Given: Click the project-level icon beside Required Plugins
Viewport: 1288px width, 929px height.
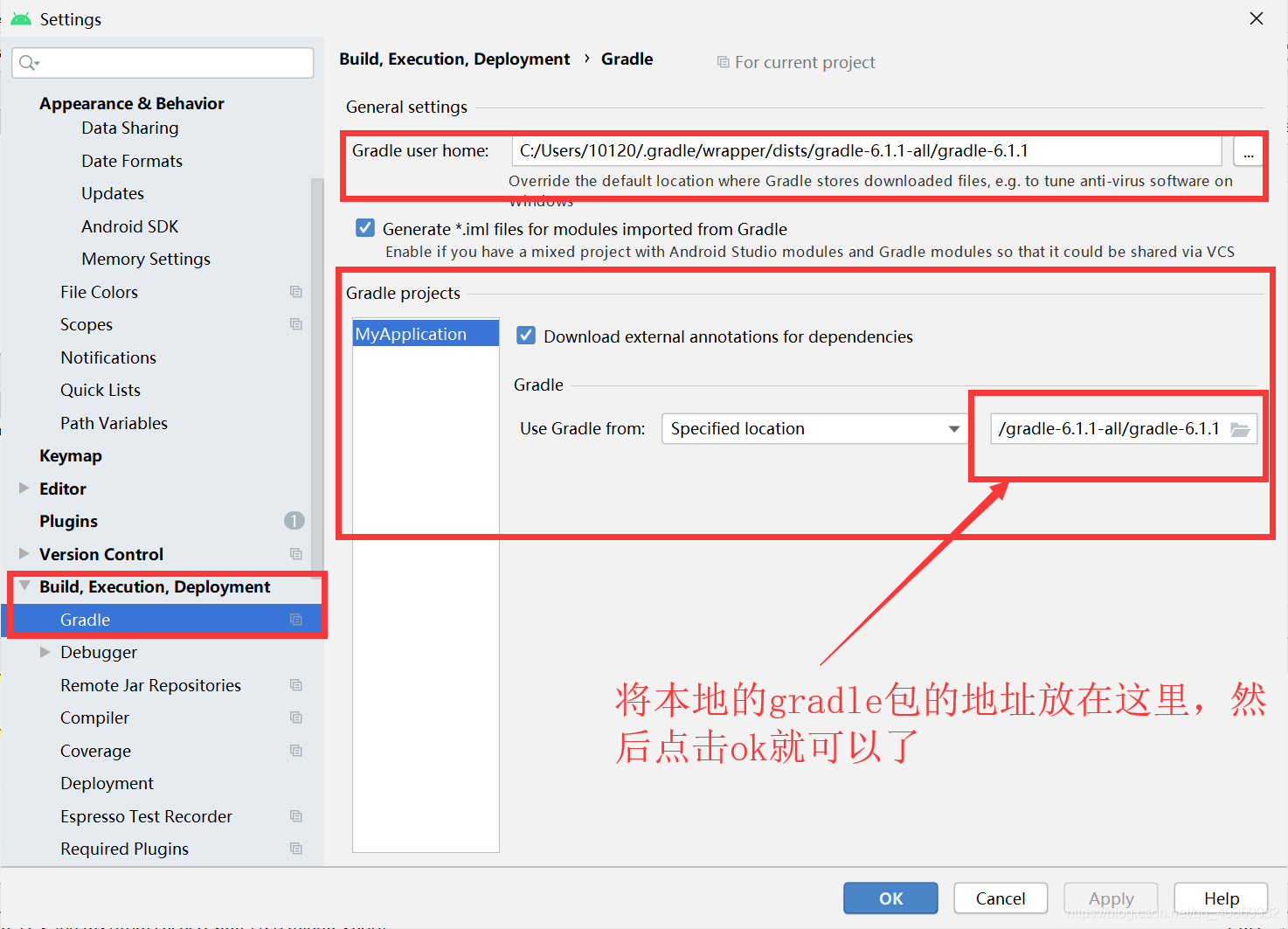Looking at the screenshot, I should pos(296,849).
